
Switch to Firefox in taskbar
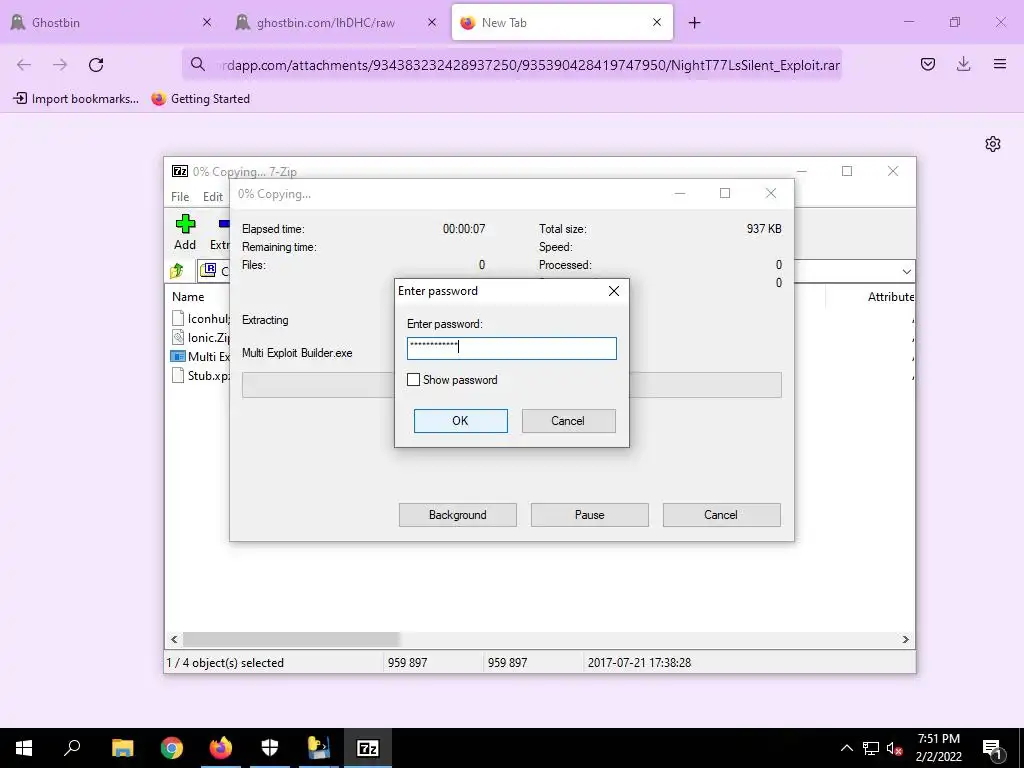(221, 748)
